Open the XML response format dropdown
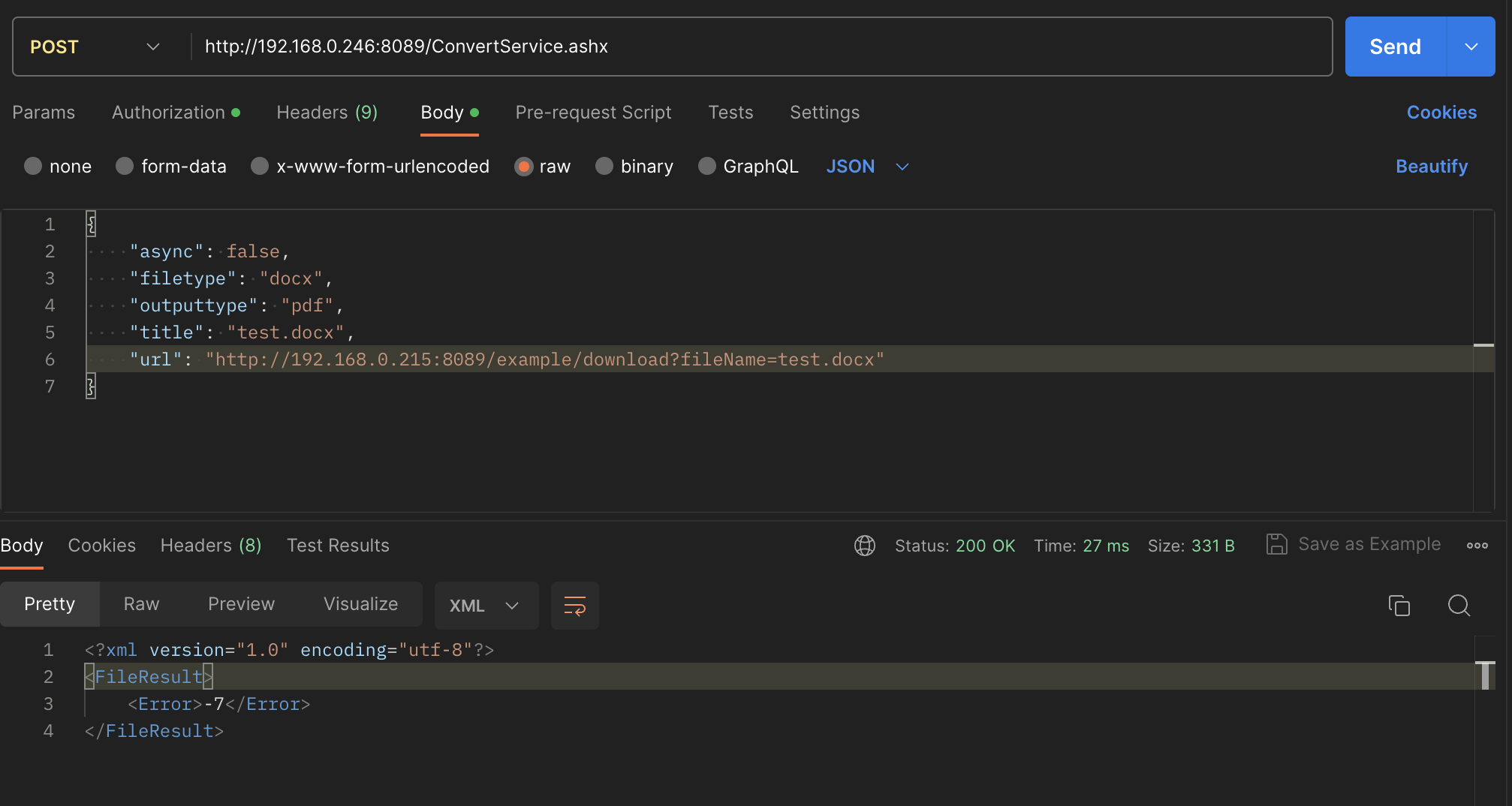1512x806 pixels. [x=486, y=606]
